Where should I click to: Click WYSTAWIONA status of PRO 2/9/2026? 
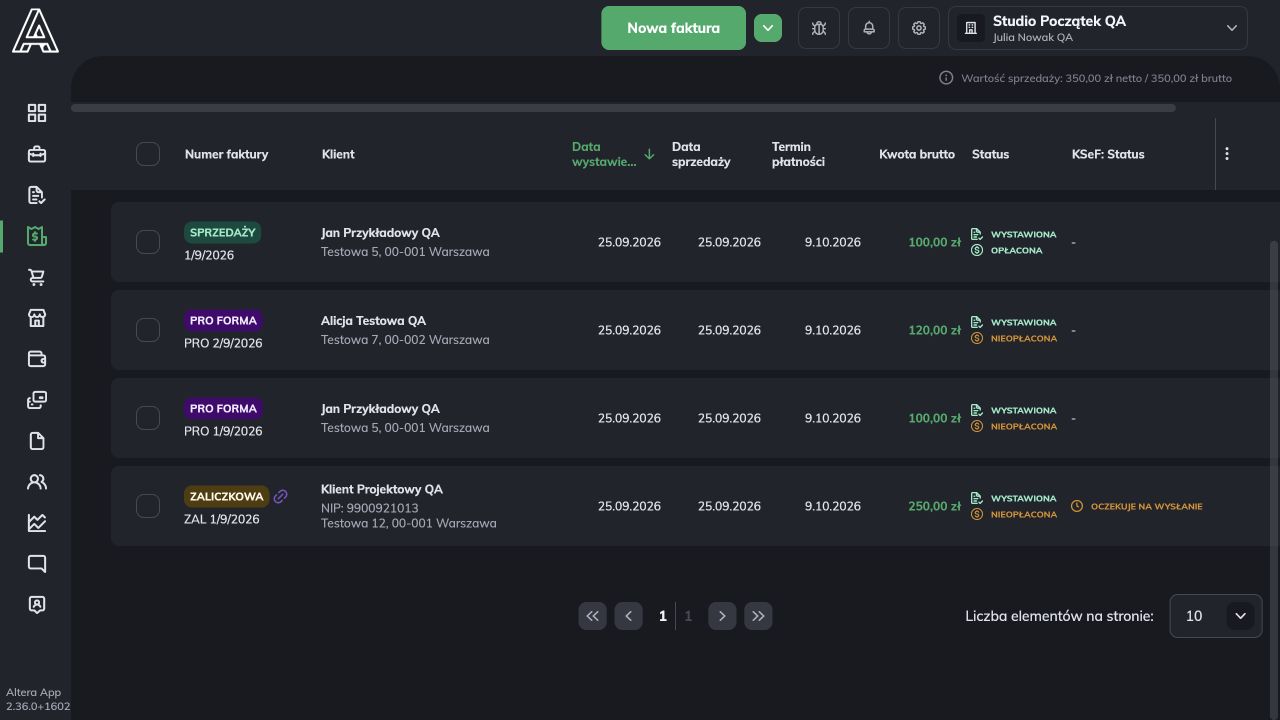click(1023, 322)
